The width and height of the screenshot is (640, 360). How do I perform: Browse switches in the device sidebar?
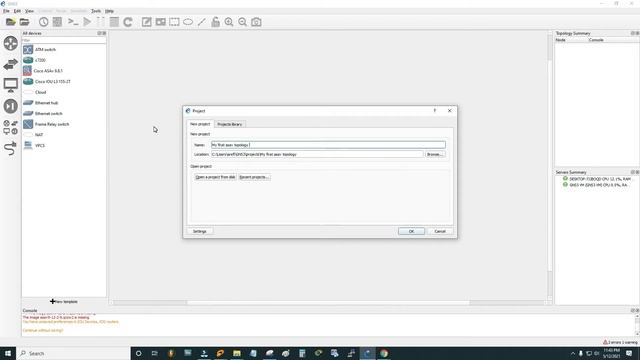click(x=11, y=64)
